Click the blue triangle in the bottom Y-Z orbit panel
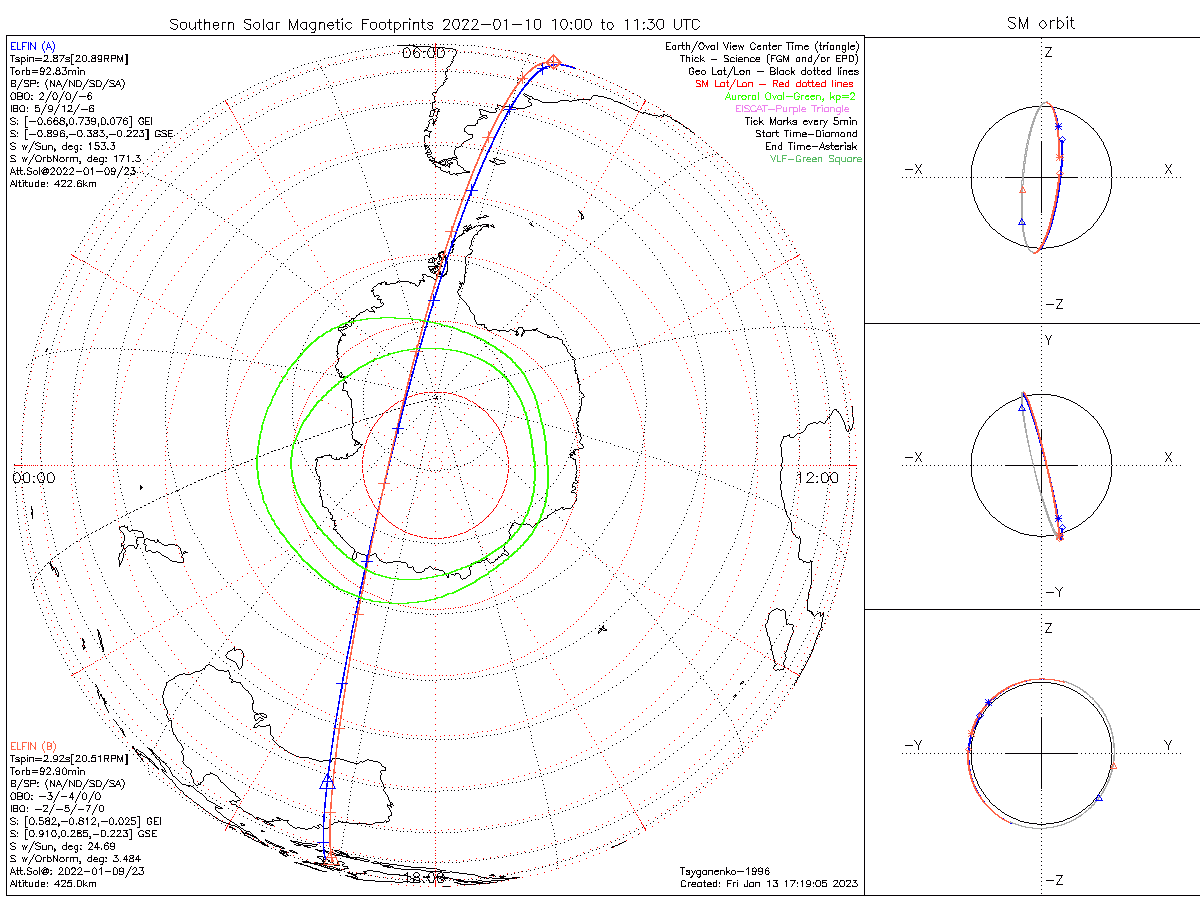The image size is (1200, 900). (x=1099, y=797)
